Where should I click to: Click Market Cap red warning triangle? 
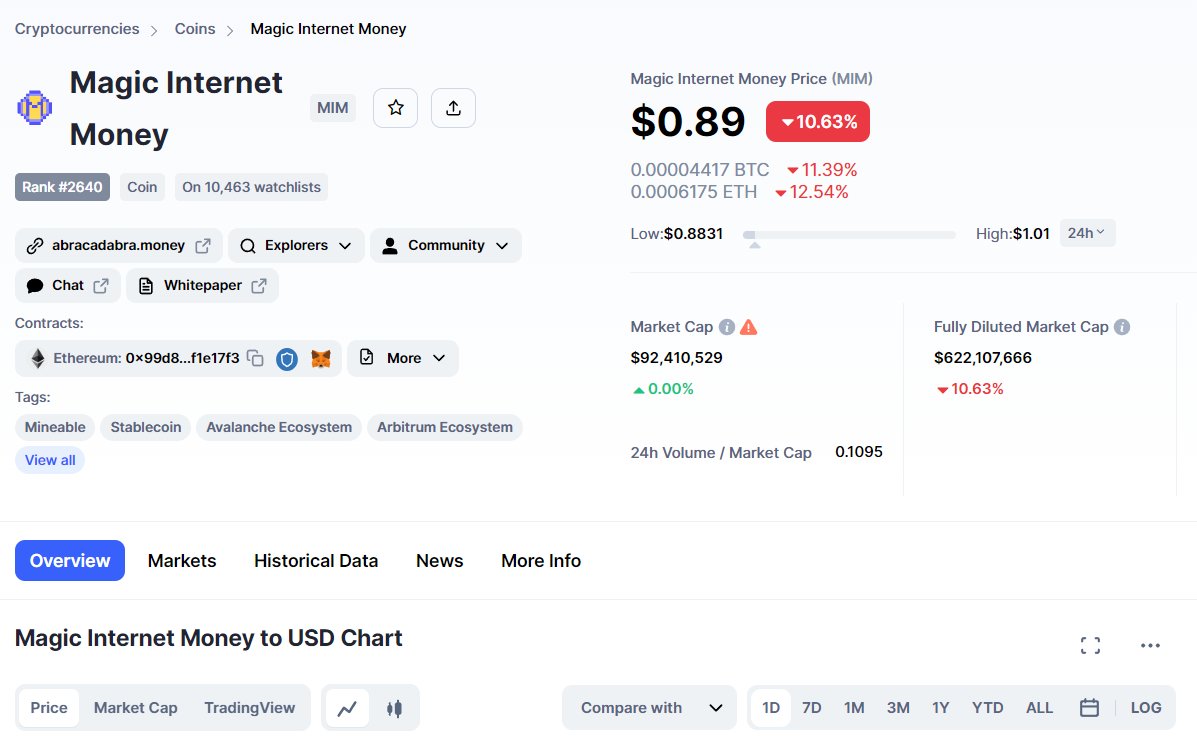[x=749, y=327]
